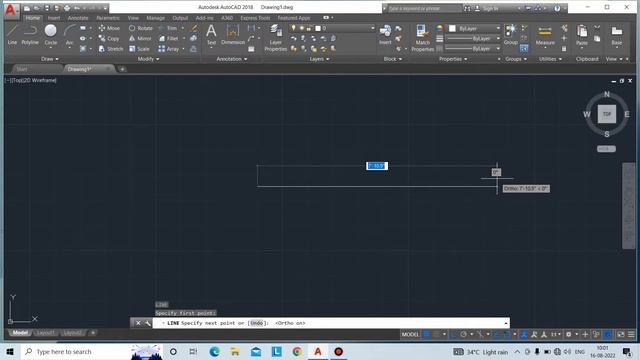Click the Stretch tool

point(111,49)
